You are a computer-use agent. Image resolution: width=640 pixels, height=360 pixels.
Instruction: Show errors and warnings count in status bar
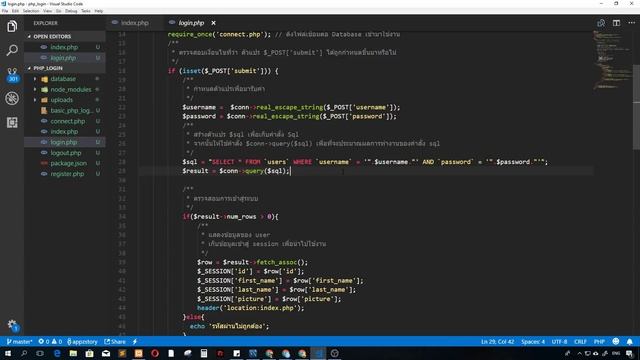pos(50,342)
